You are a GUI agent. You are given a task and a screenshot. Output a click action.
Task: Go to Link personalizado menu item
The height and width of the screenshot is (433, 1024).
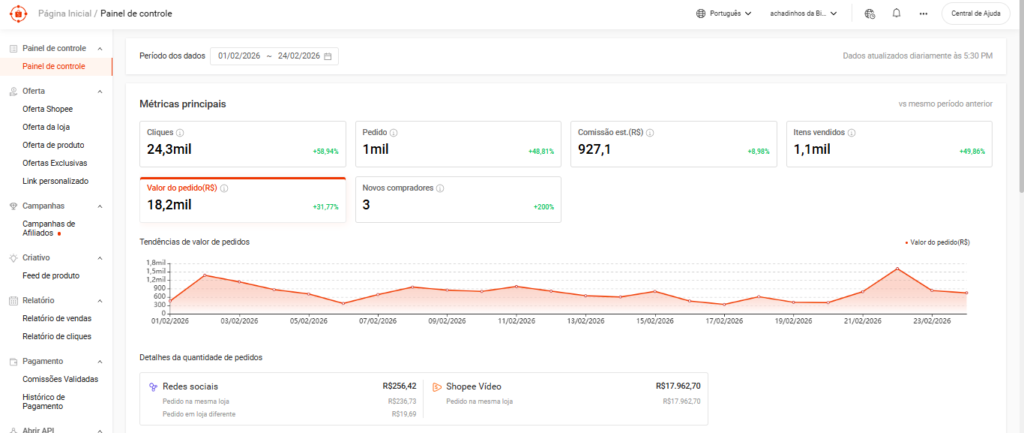pos(55,181)
